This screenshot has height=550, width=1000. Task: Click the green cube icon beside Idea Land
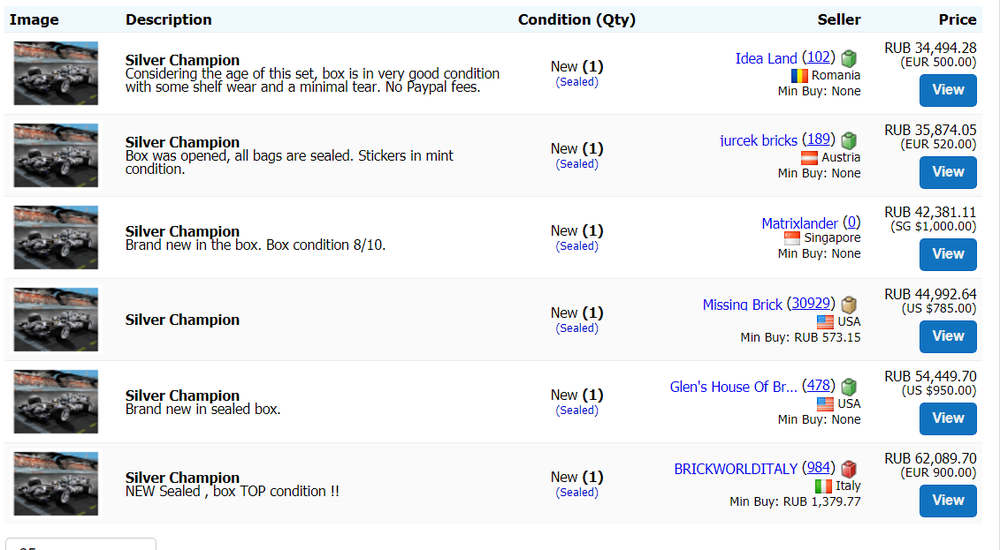point(850,59)
